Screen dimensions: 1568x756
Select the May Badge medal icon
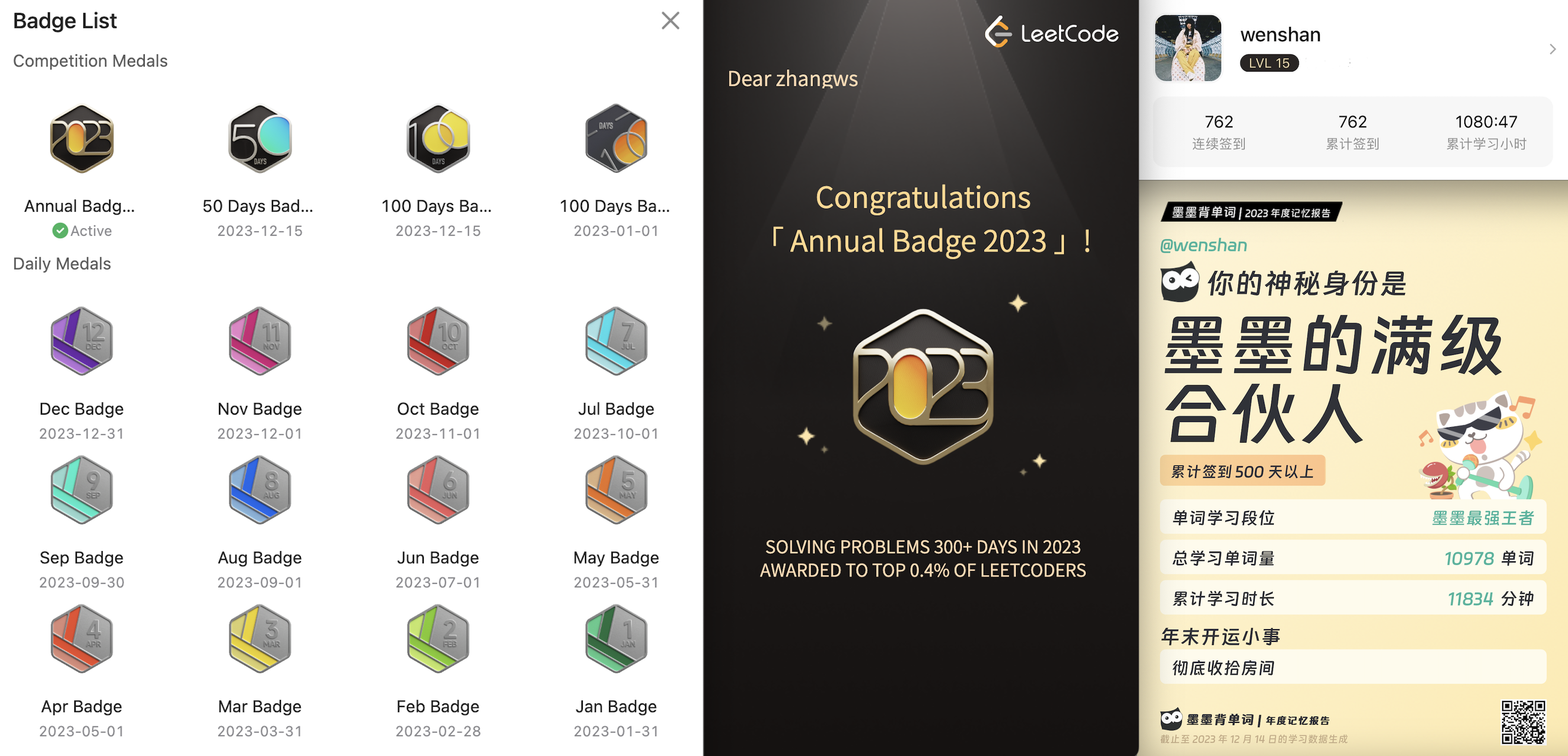(x=616, y=490)
